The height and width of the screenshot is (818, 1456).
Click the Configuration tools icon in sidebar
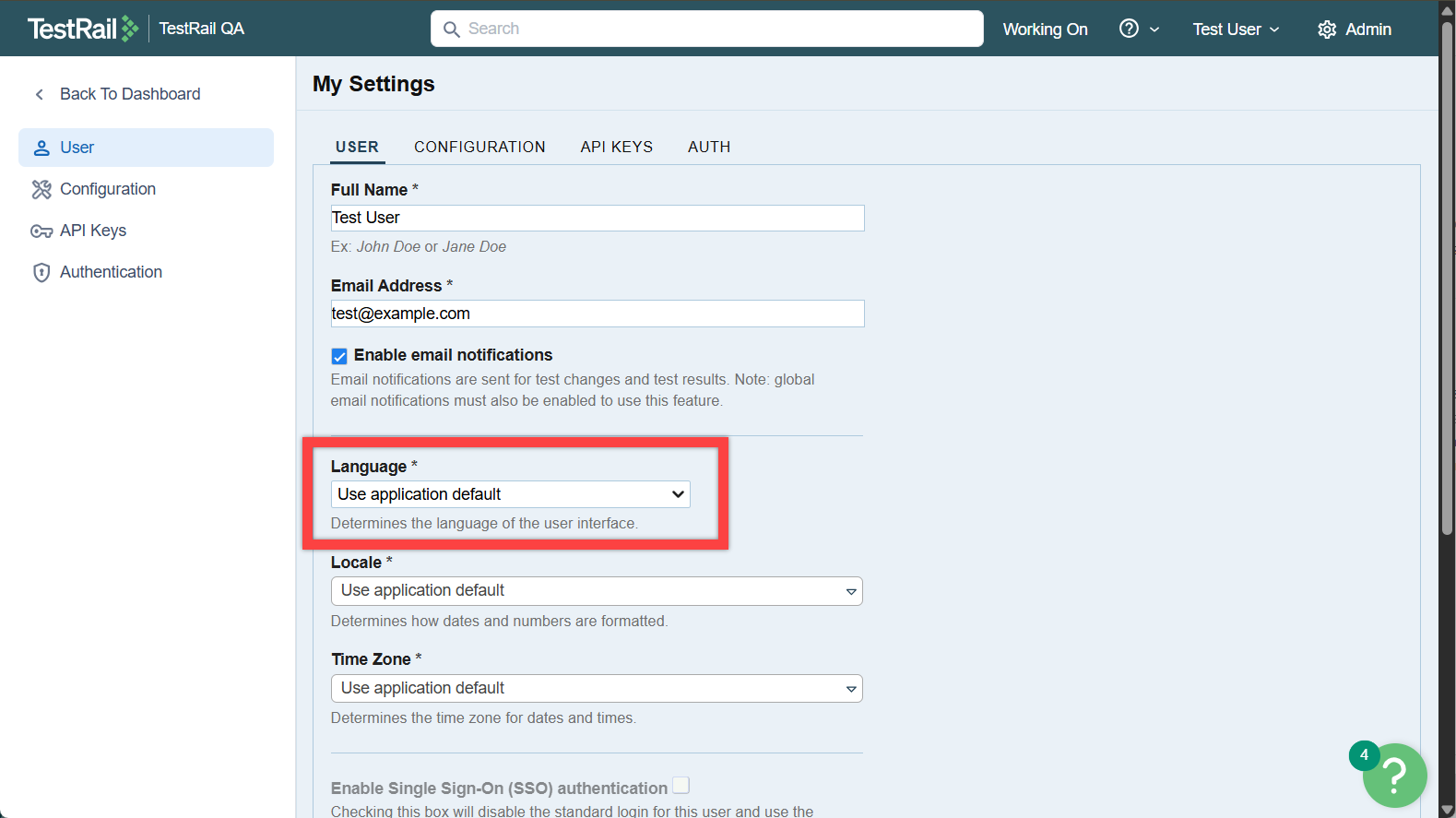(41, 189)
